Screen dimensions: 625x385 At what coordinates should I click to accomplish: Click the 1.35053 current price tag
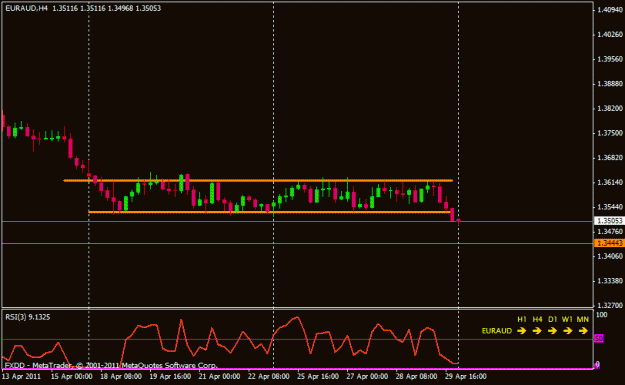[609, 221]
